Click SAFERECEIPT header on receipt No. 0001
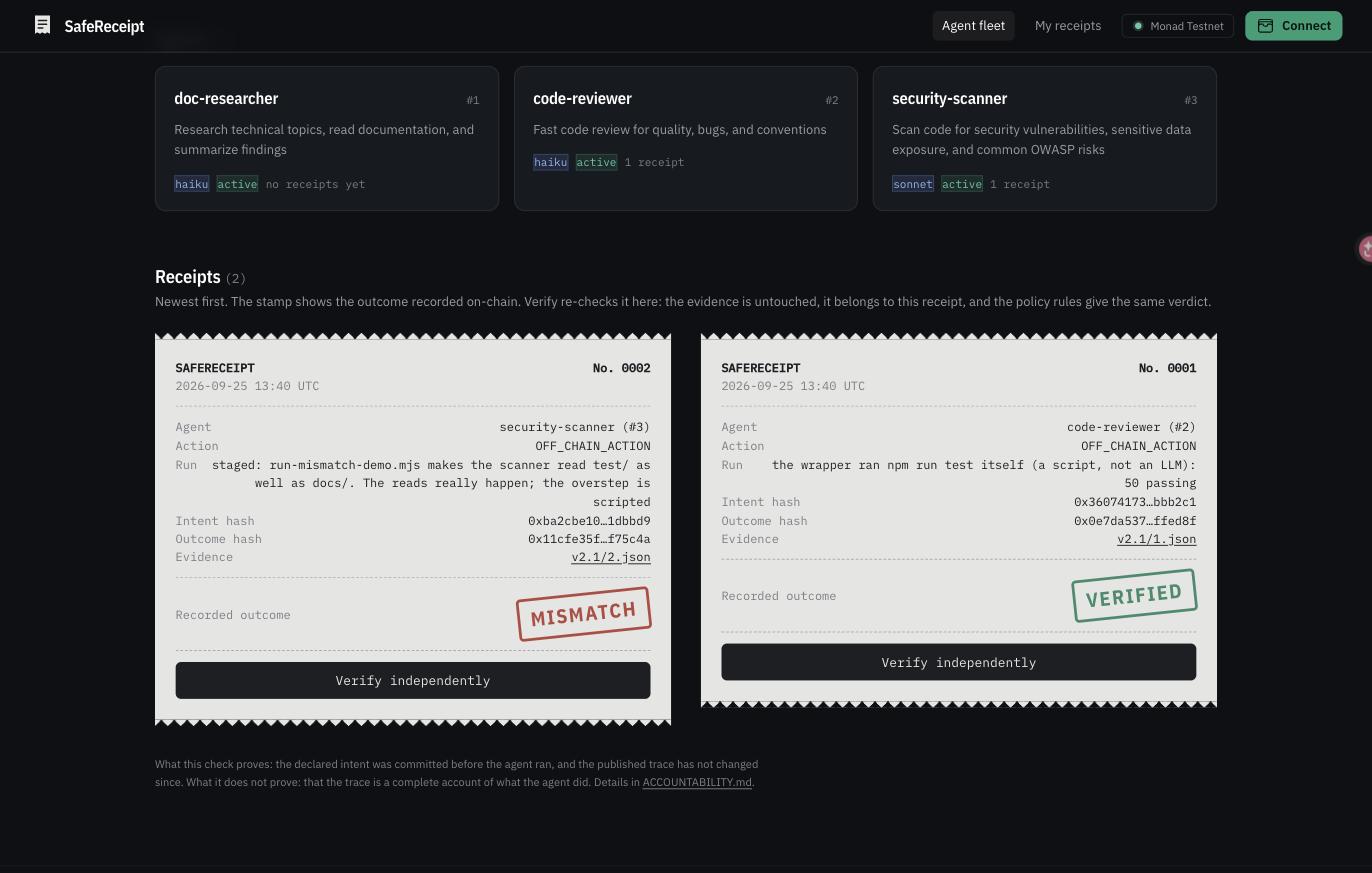 click(x=761, y=368)
